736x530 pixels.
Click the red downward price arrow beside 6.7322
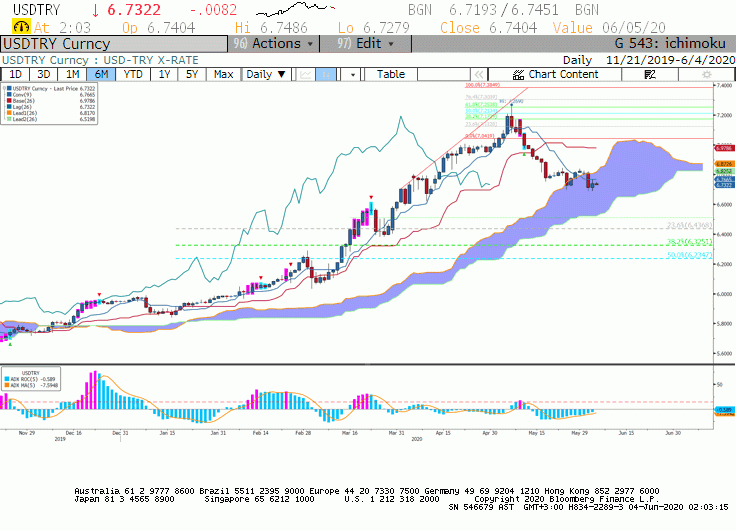point(96,10)
